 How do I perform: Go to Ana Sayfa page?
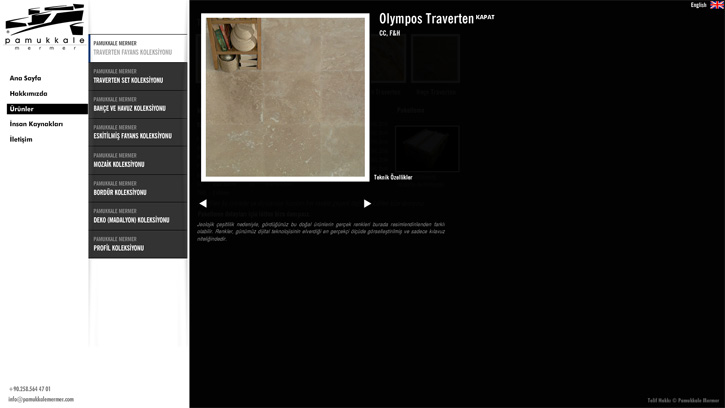click(26, 78)
